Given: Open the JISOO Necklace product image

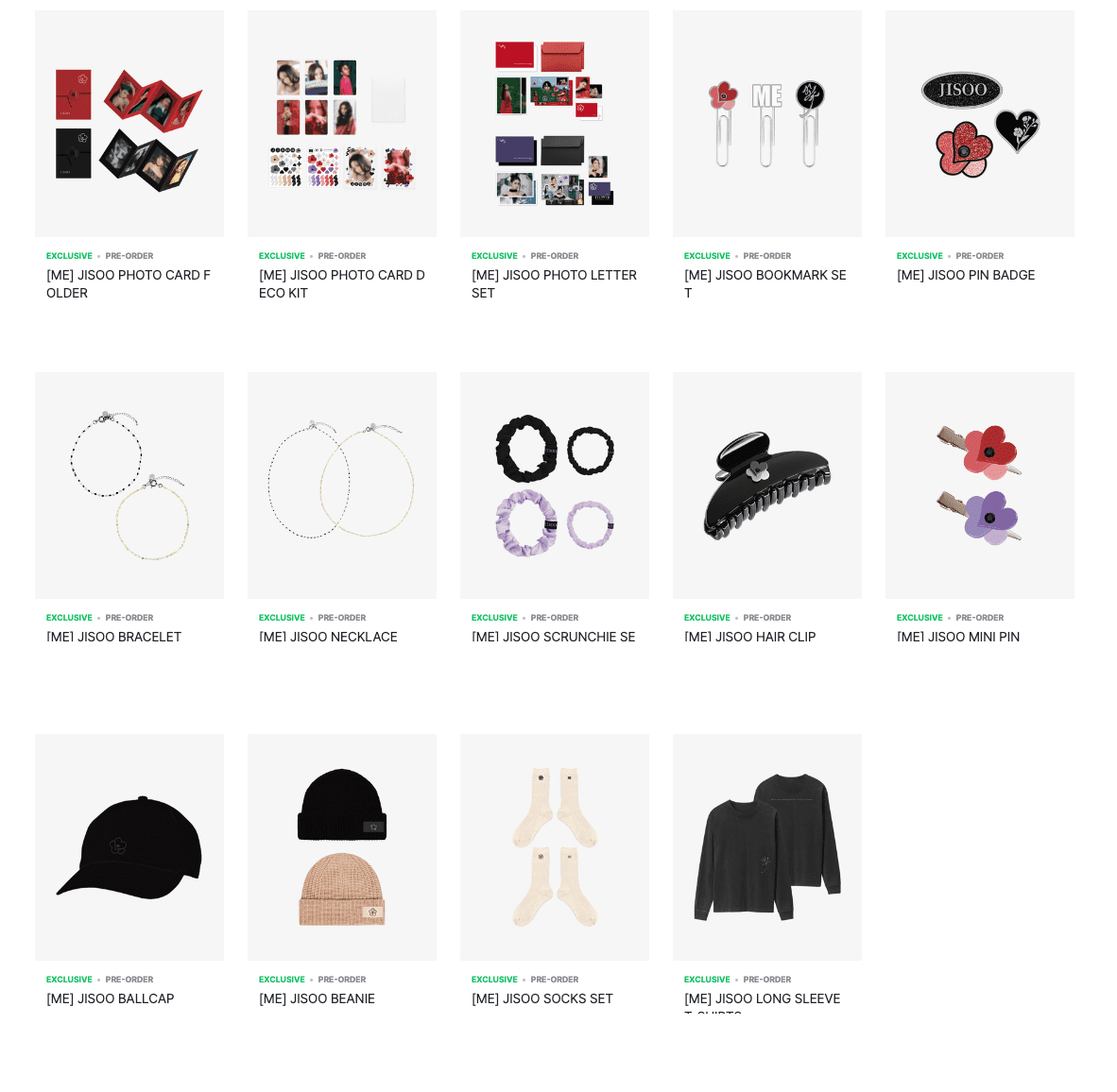Looking at the screenshot, I should click(342, 486).
